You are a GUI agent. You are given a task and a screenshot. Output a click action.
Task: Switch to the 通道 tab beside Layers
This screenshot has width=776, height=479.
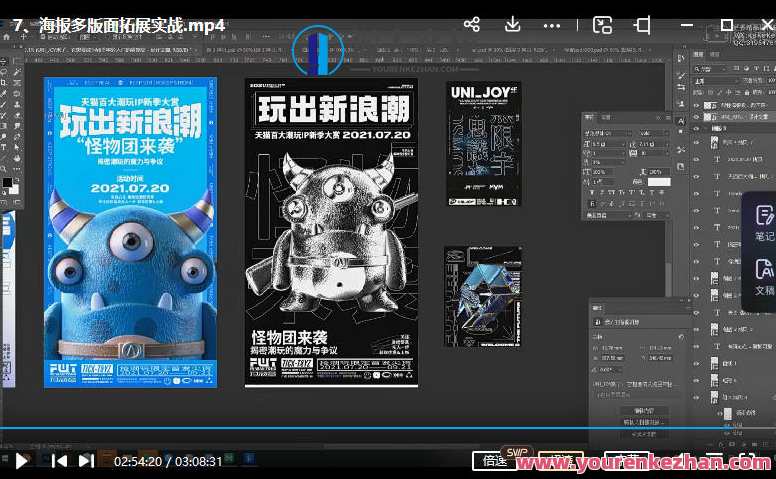point(715,54)
